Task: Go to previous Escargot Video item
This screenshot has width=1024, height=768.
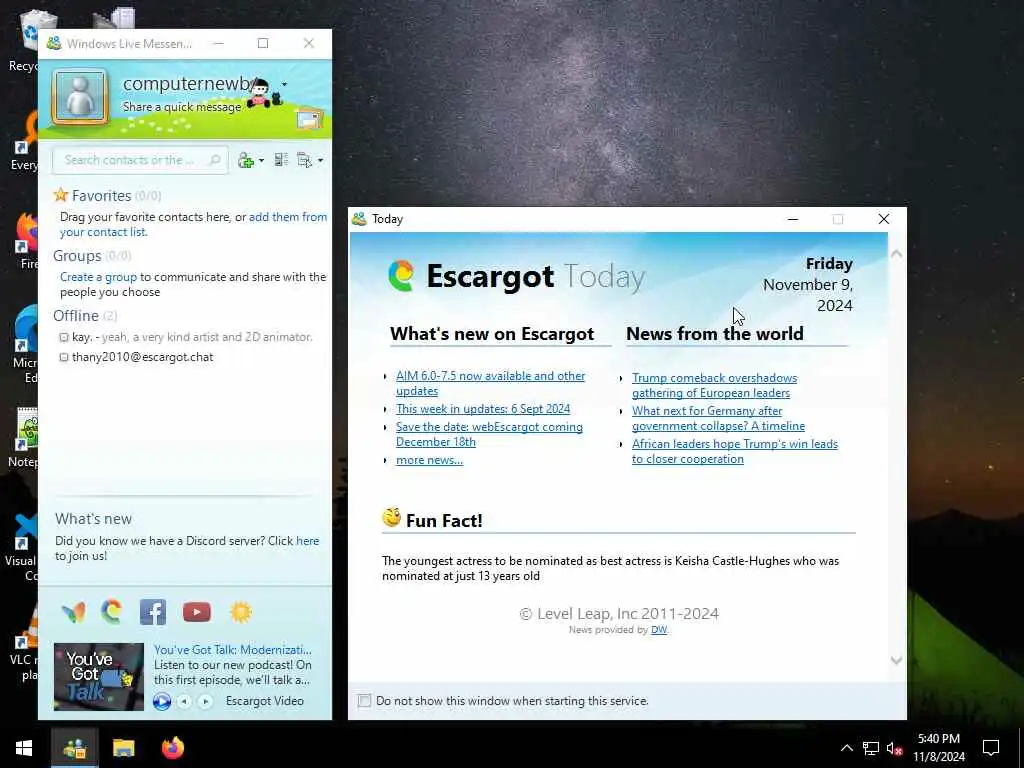Action: click(185, 701)
